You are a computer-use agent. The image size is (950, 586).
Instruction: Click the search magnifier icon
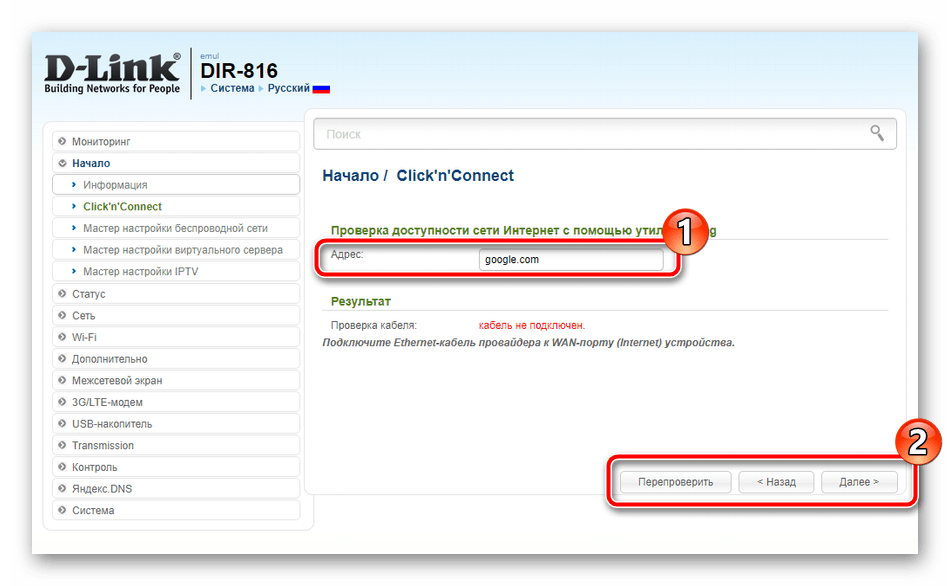coord(877,133)
